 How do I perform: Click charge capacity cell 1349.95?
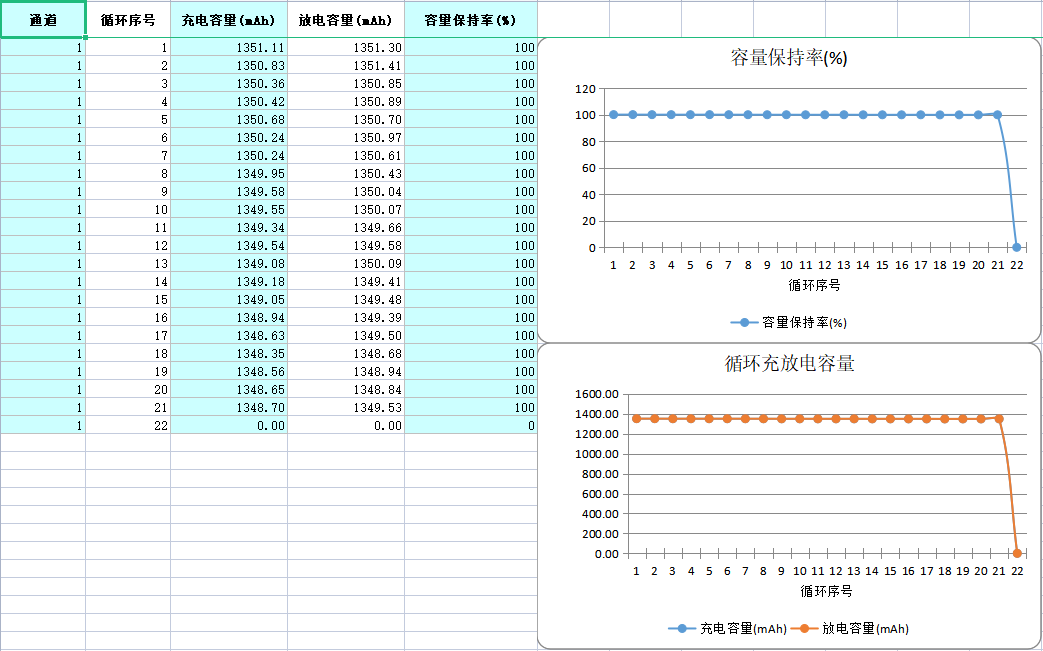click(229, 173)
